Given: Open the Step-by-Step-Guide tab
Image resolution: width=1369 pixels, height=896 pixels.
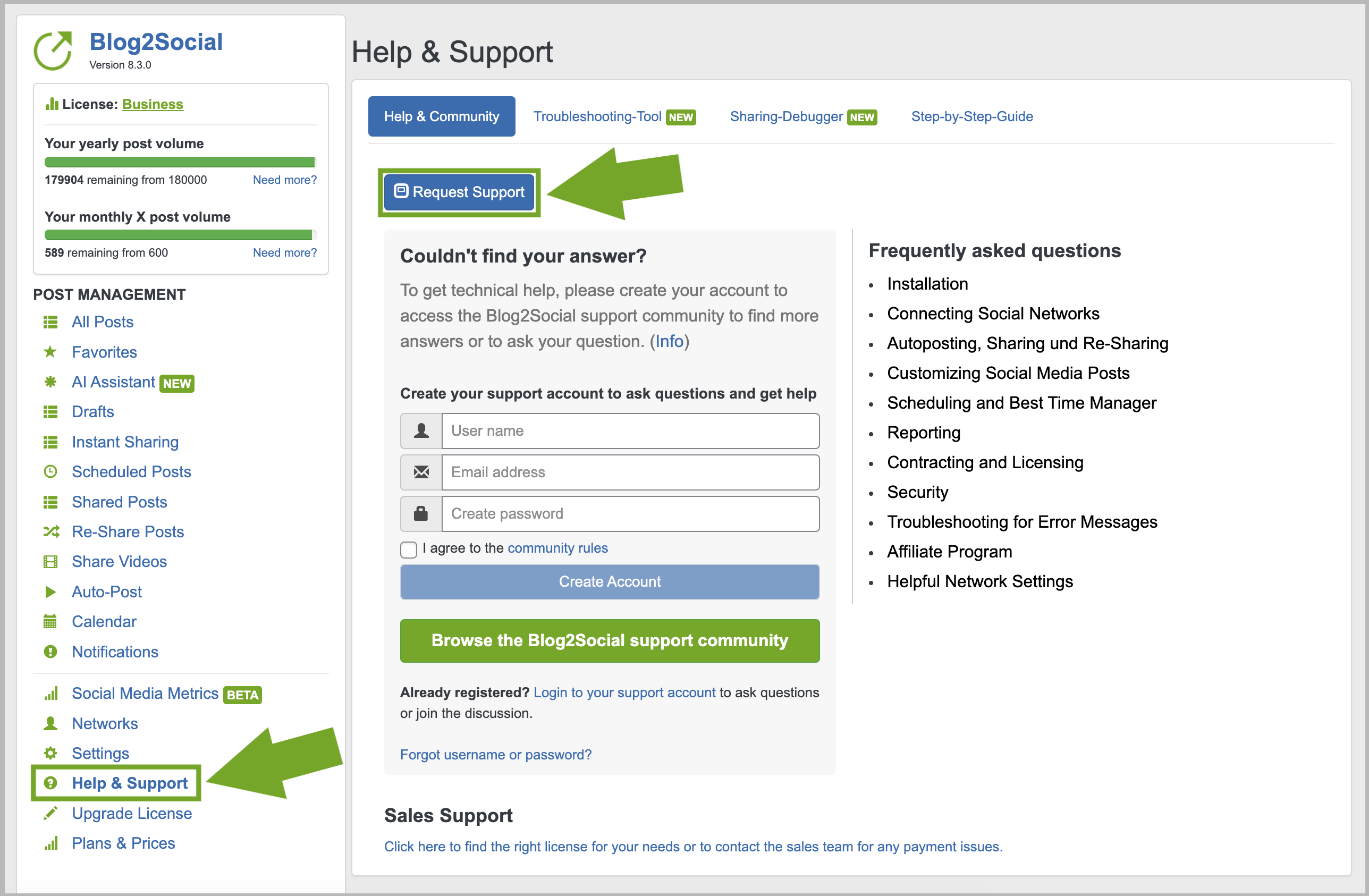Looking at the screenshot, I should [x=972, y=116].
